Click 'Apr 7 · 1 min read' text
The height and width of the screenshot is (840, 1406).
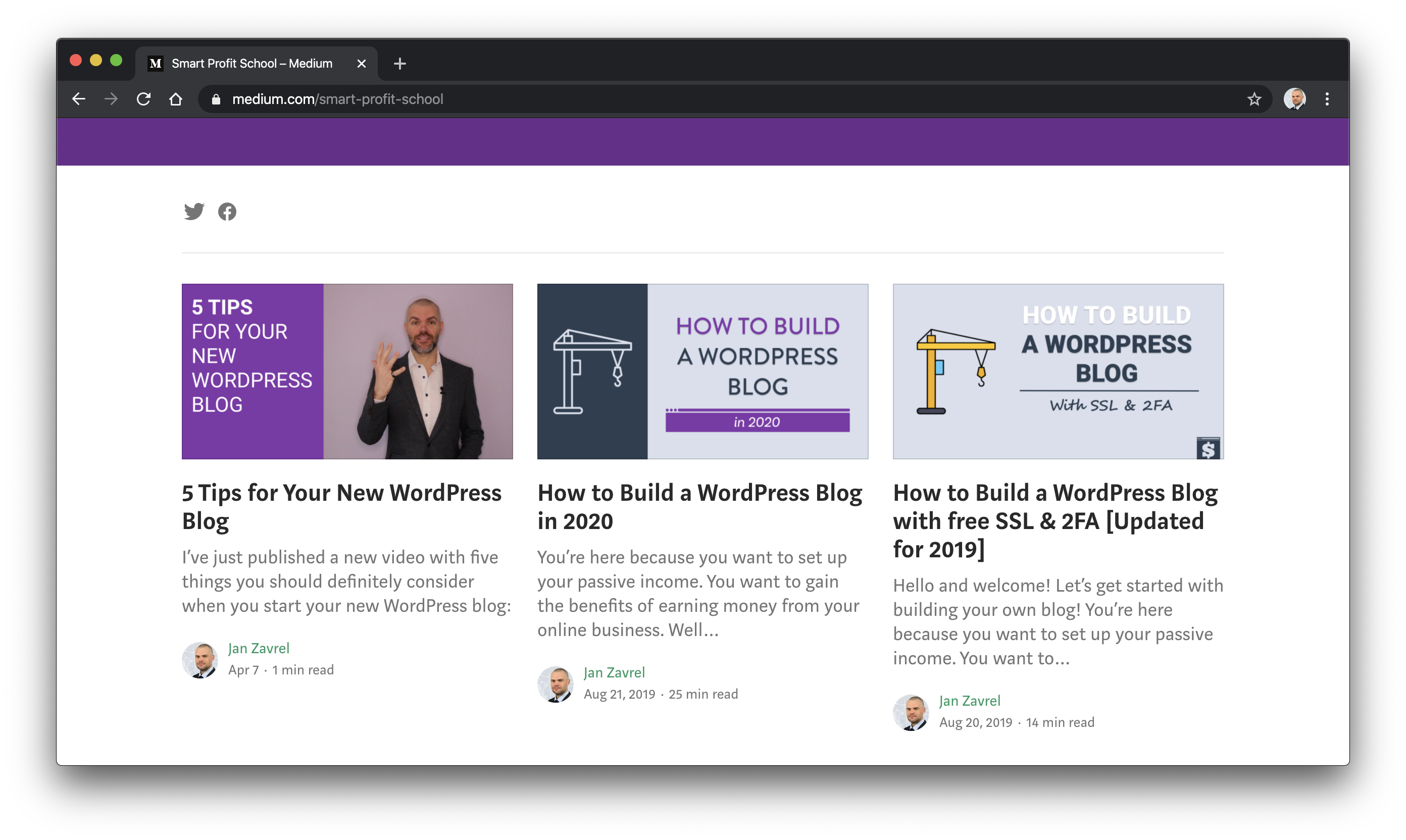point(281,670)
